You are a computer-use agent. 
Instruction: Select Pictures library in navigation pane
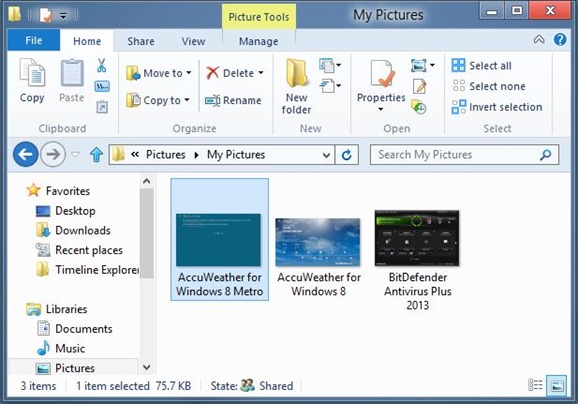coord(73,368)
